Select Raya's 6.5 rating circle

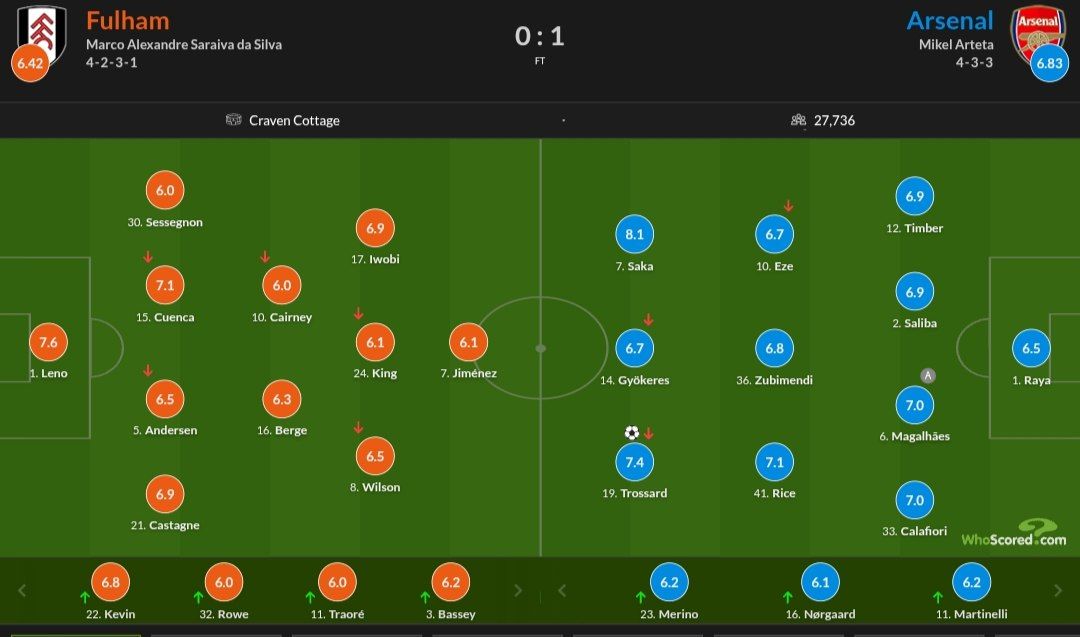pyautogui.click(x=1032, y=349)
